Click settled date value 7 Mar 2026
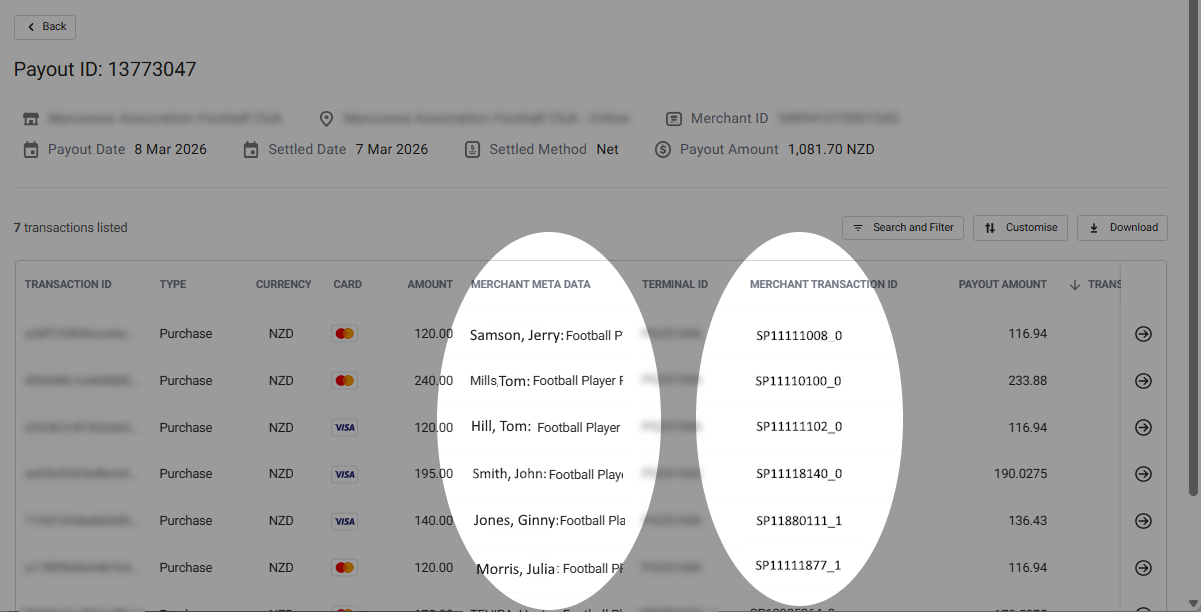Screen dimensions: 1201x612 (391, 150)
